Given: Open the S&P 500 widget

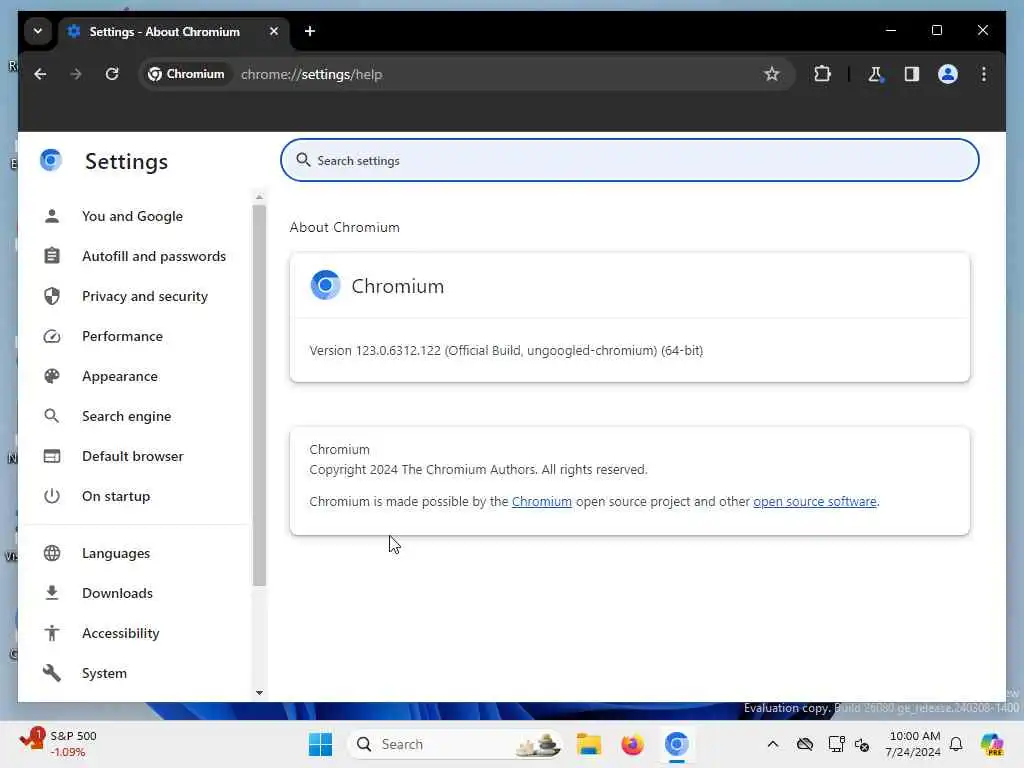Looking at the screenshot, I should click(59, 744).
